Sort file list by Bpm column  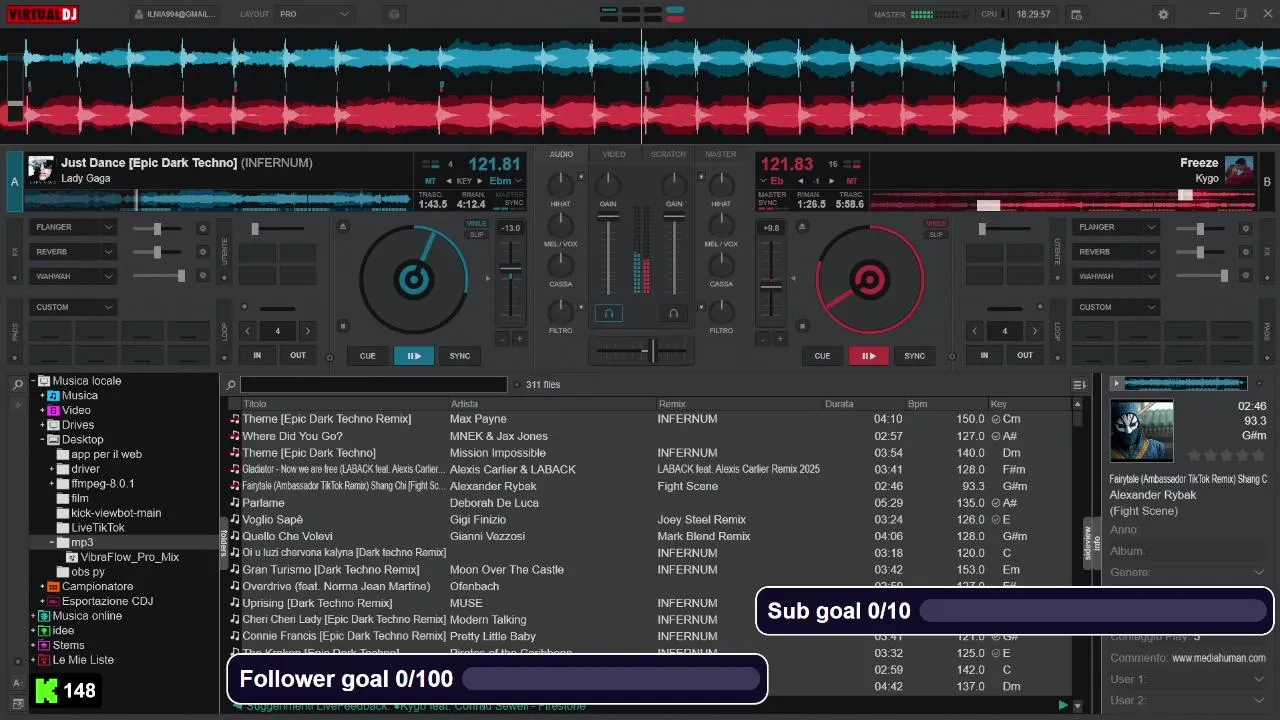click(918, 404)
